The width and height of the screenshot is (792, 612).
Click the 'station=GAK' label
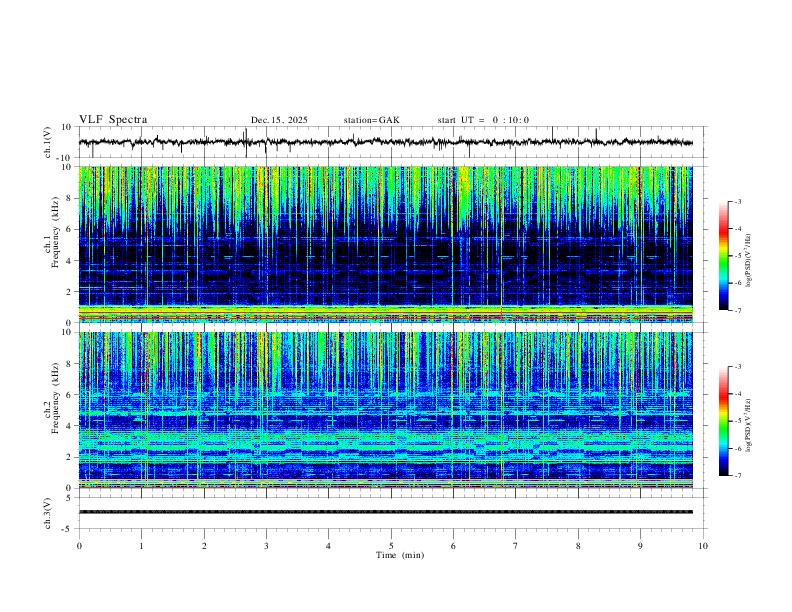[371, 120]
